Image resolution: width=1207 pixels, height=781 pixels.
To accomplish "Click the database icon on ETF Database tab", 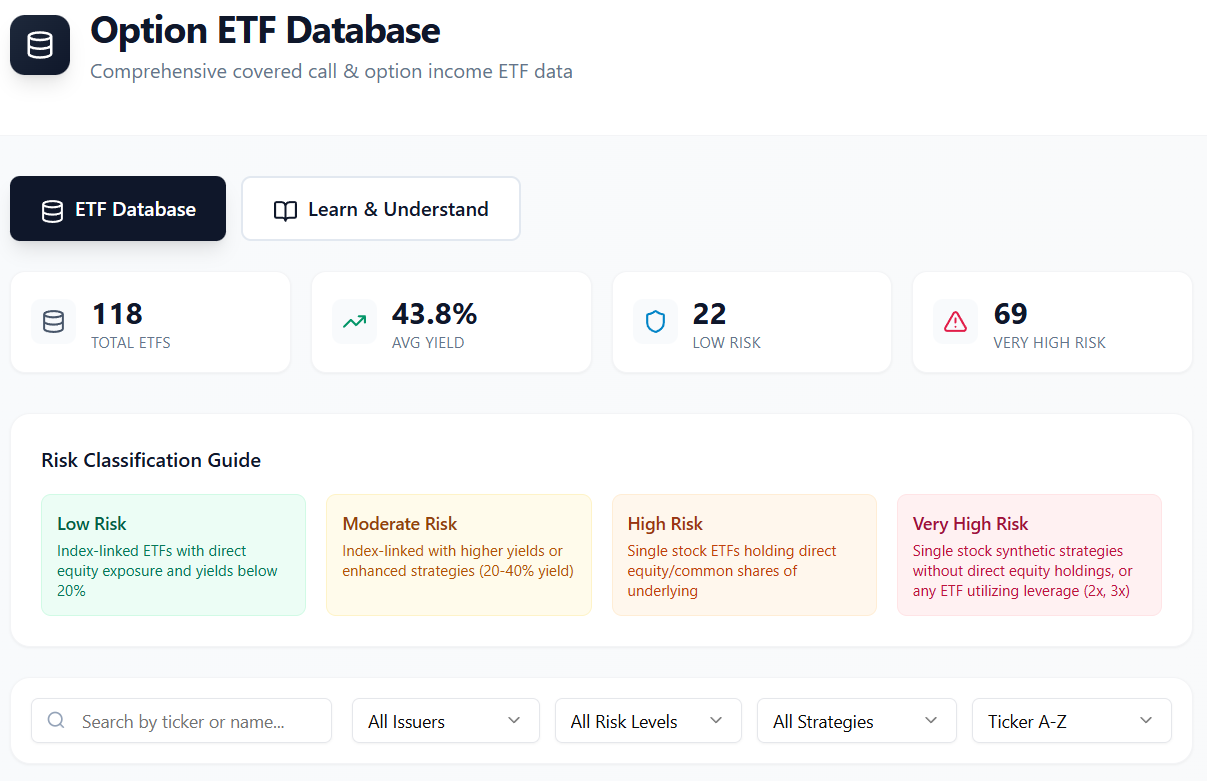I will click(x=52, y=210).
